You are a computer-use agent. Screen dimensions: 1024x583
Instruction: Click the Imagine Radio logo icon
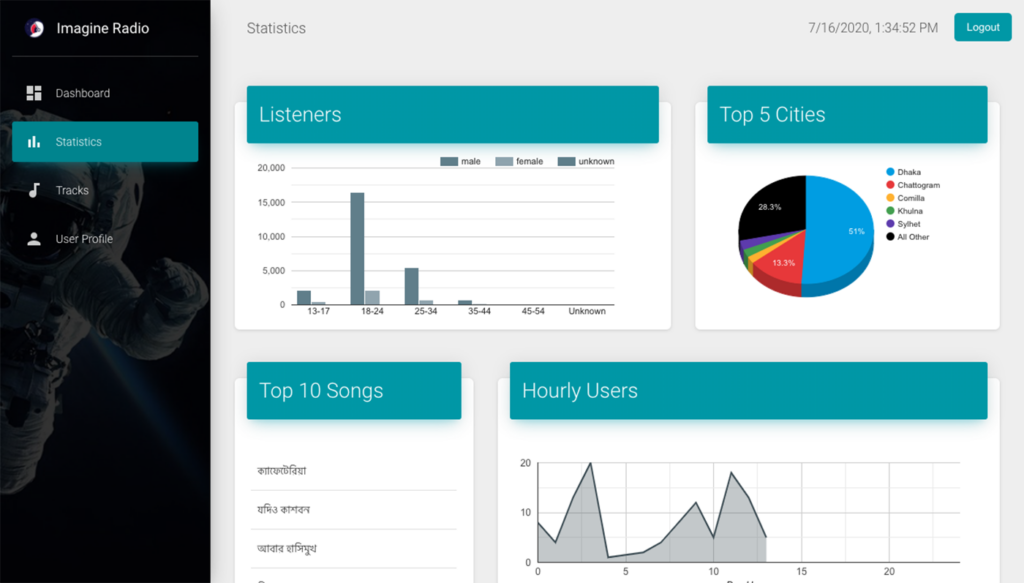tap(34, 29)
